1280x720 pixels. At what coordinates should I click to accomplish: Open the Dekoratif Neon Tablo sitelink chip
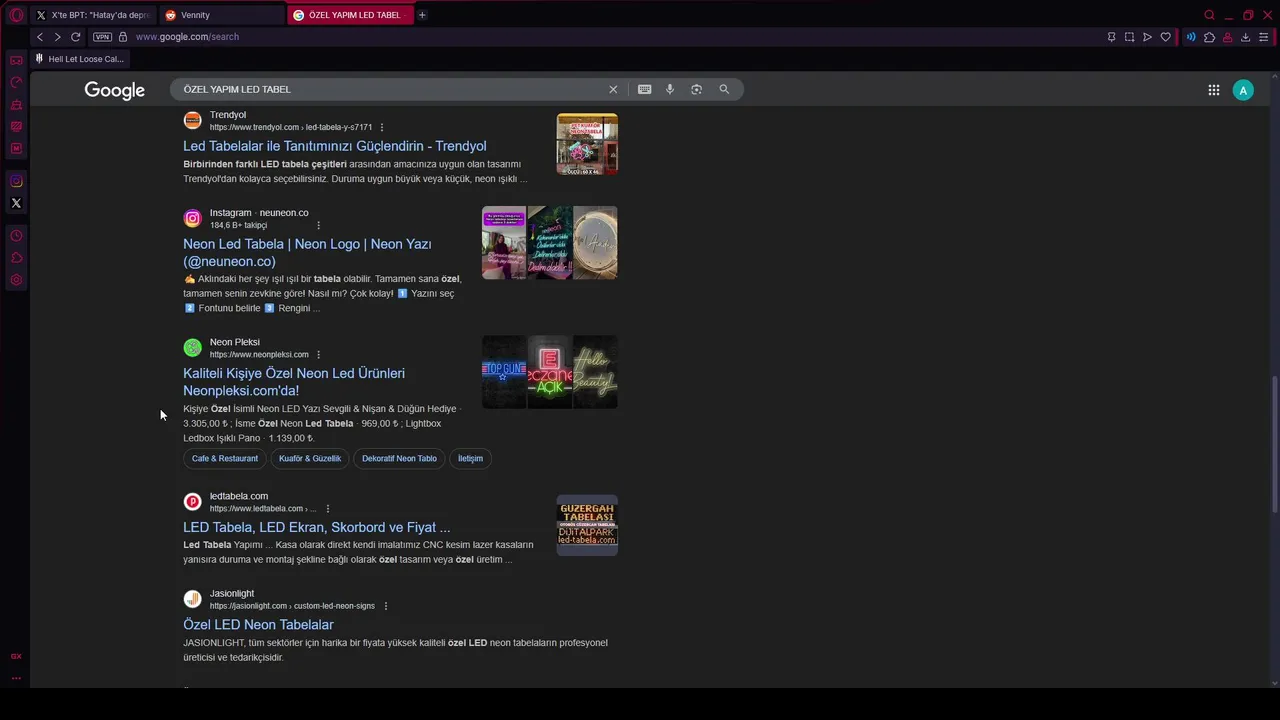(399, 458)
